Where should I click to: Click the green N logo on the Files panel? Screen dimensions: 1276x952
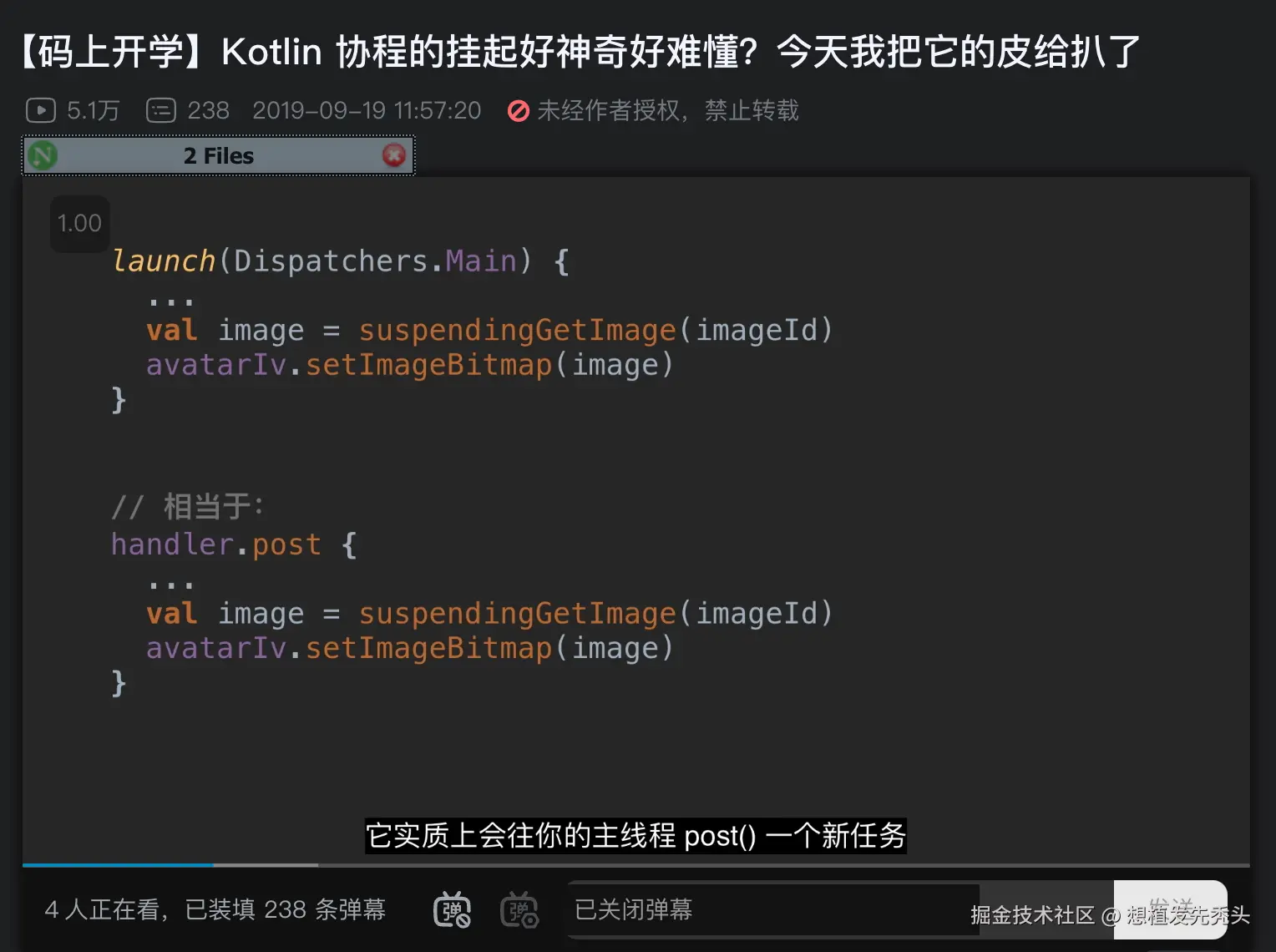pos(42,154)
